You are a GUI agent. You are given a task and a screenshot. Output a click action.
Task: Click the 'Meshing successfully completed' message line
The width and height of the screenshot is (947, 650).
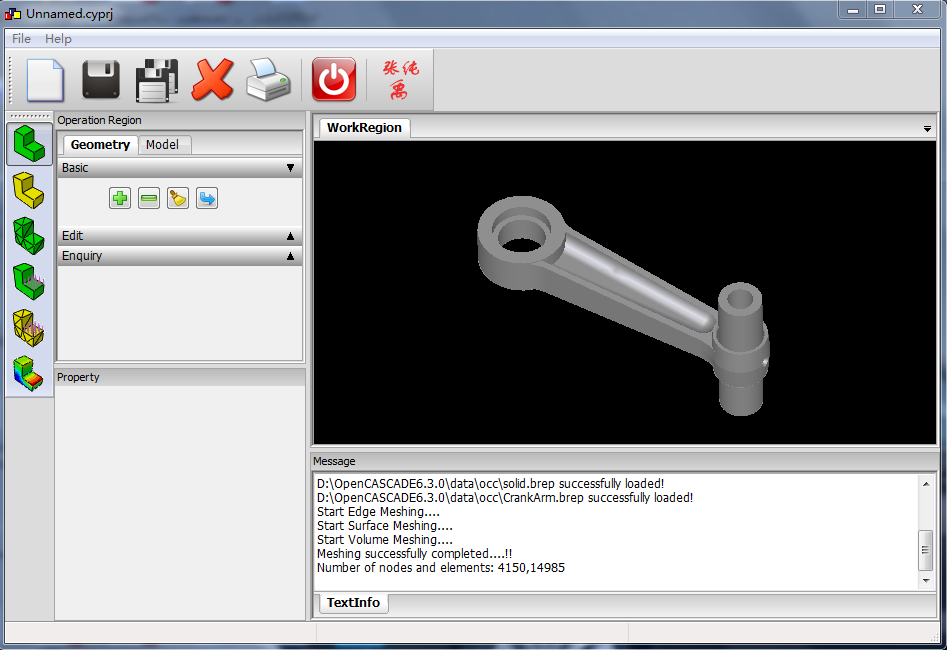pyautogui.click(x=414, y=554)
